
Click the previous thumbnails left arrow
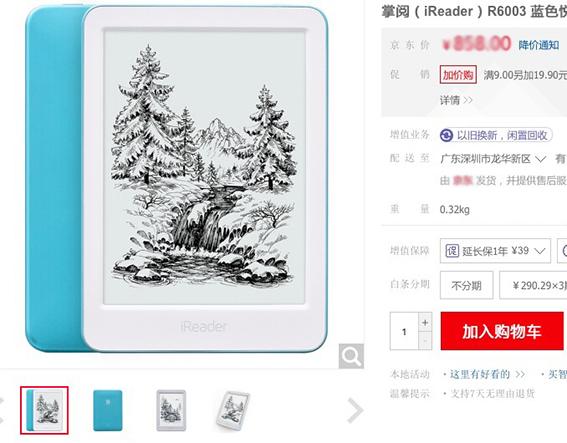coord(1,410)
